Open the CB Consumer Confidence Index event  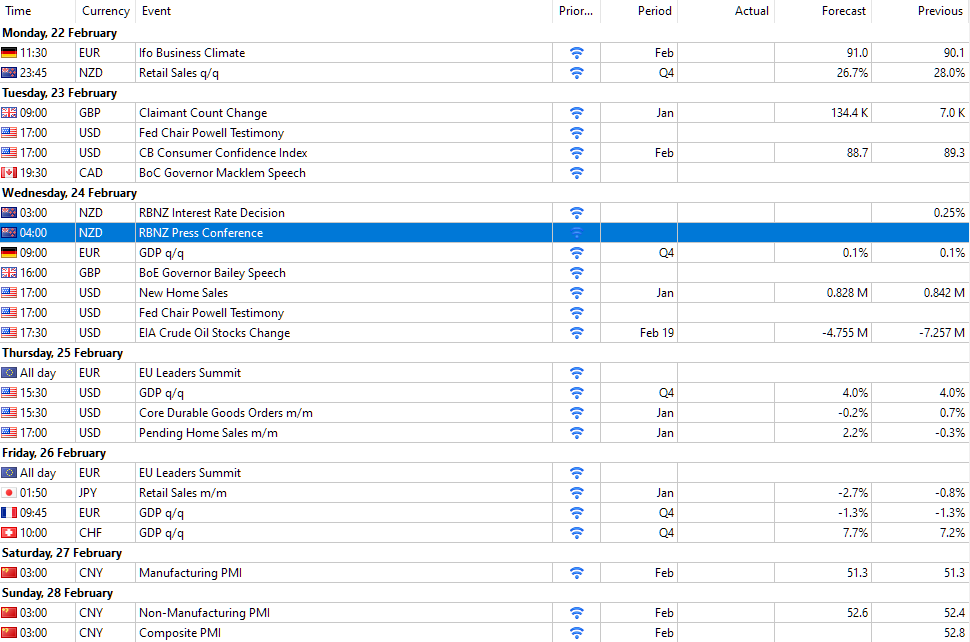(223, 153)
